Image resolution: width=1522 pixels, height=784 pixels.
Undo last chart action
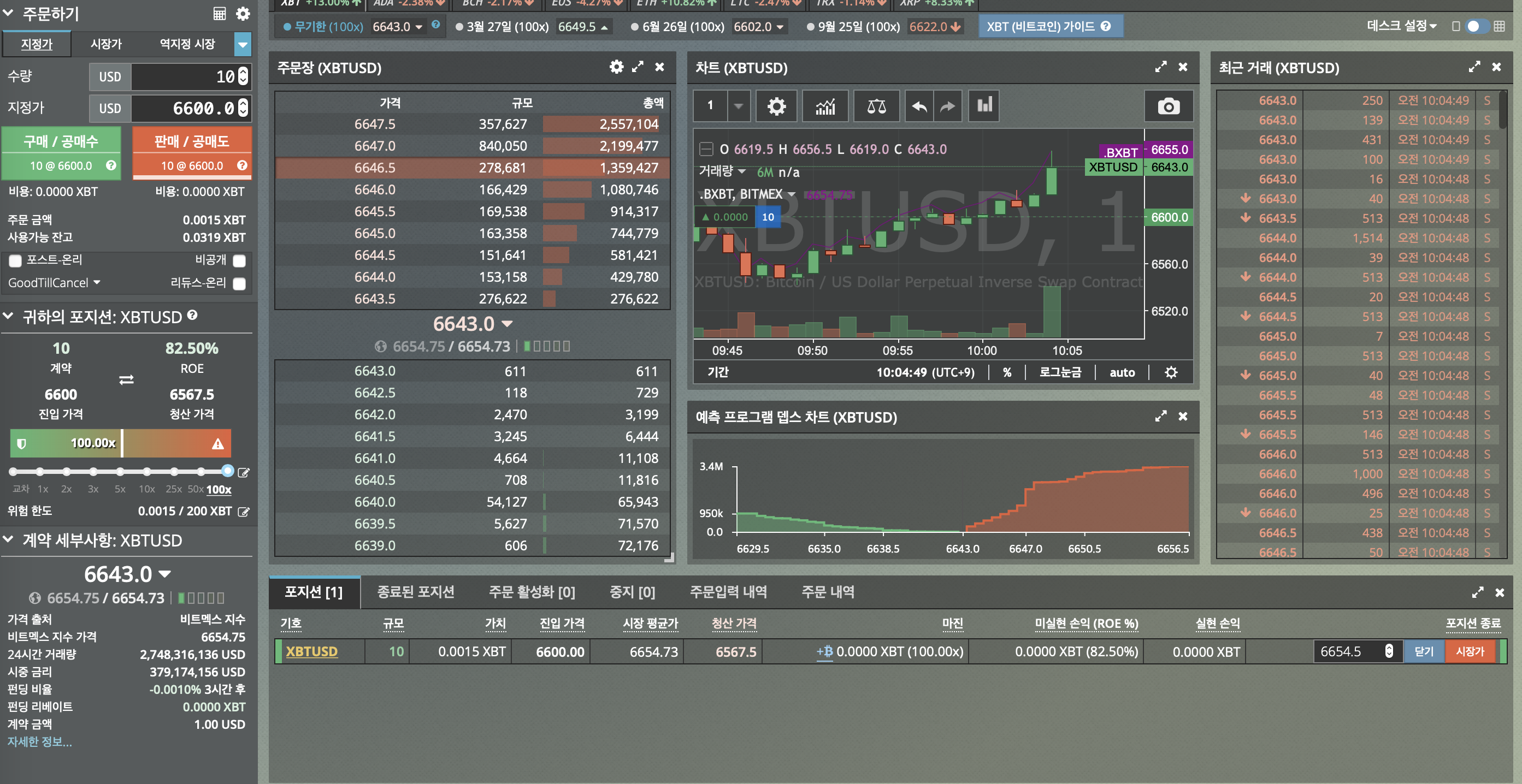point(919,106)
